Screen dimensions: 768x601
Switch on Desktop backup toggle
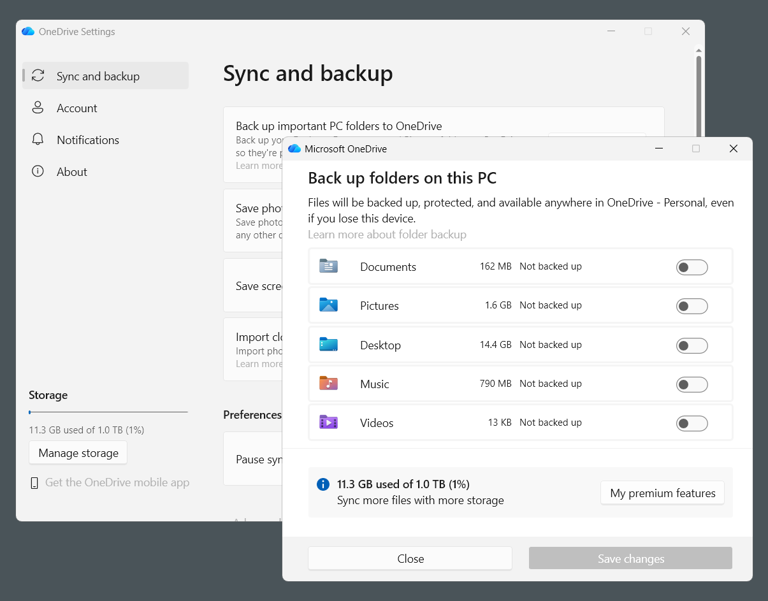(x=692, y=345)
